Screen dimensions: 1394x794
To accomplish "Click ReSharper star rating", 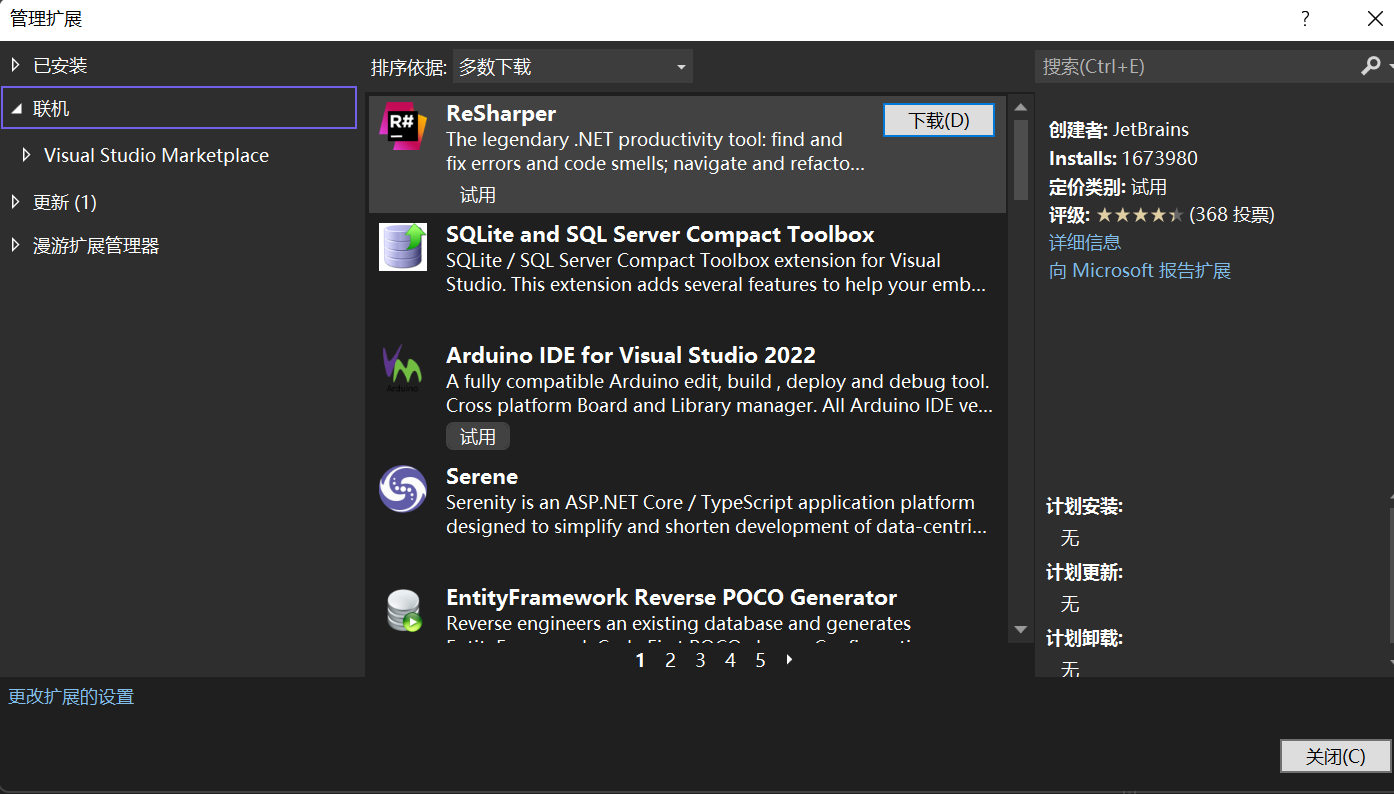I will tap(1140, 215).
